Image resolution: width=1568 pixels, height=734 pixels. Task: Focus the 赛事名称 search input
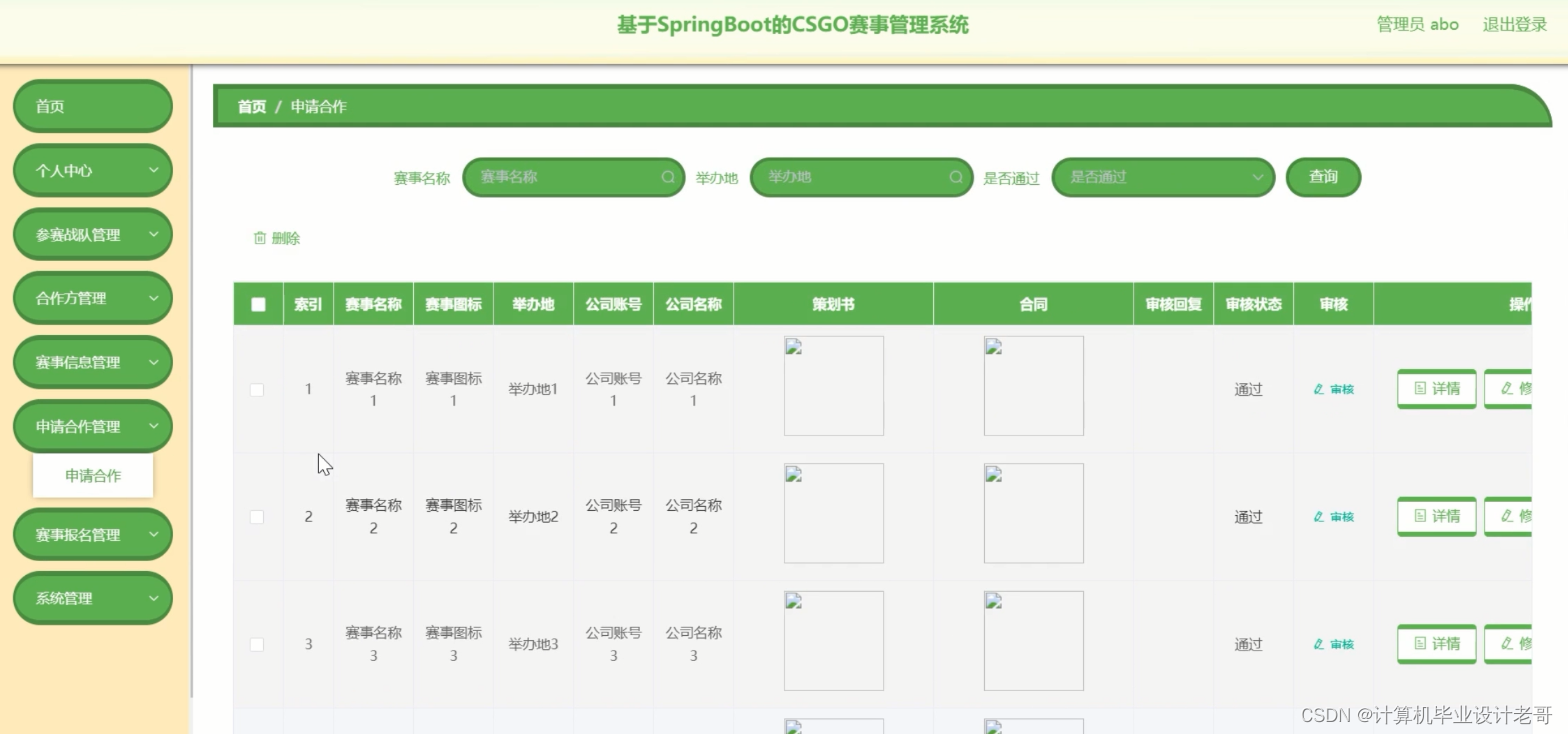pos(573,177)
